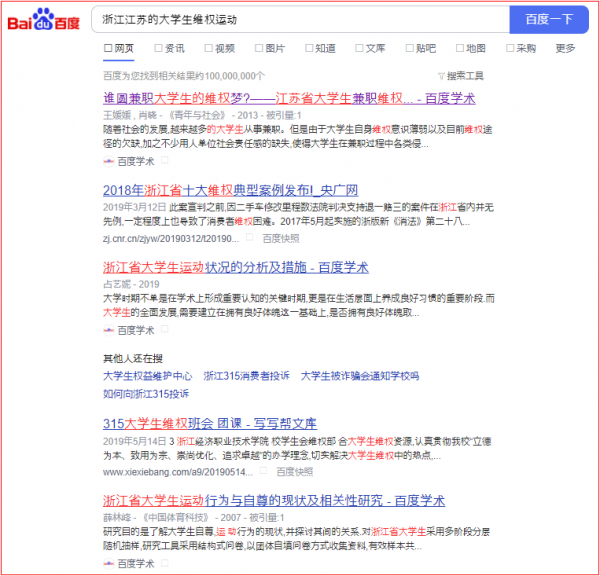Switch to the 资讯 tab
Image resolution: width=600 pixels, height=576 pixels.
click(169, 49)
